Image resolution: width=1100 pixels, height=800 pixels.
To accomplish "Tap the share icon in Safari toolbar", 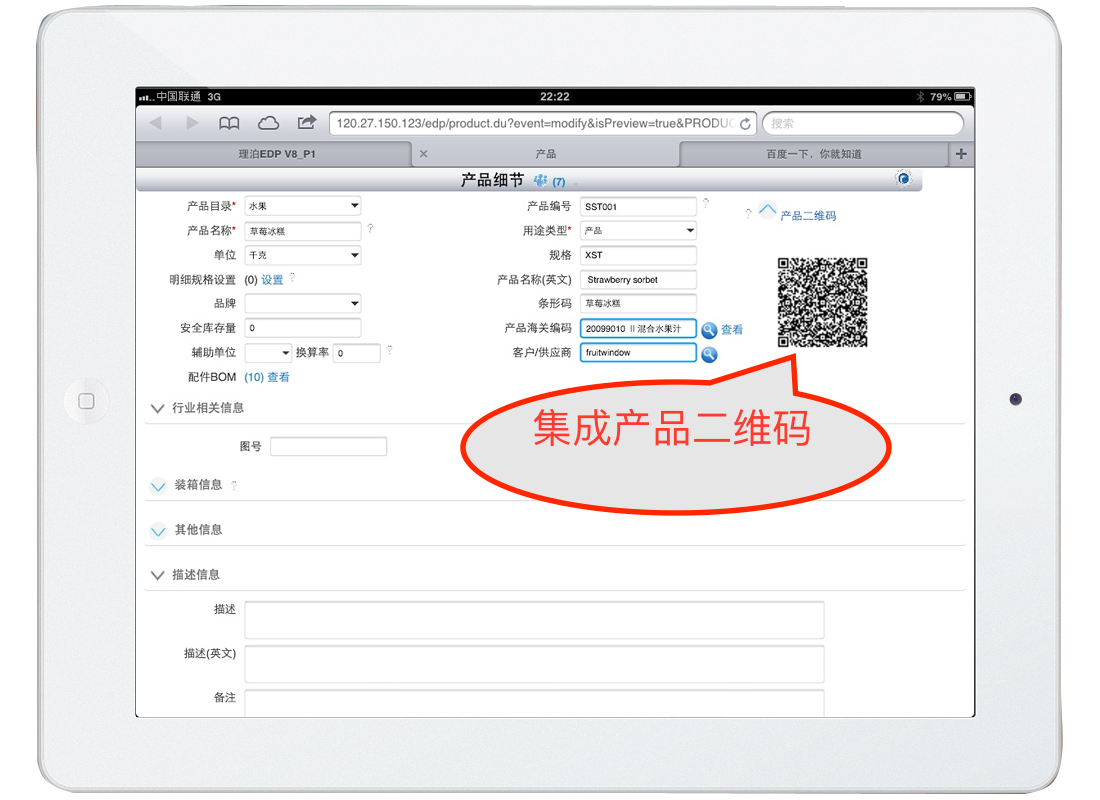I will (307, 123).
